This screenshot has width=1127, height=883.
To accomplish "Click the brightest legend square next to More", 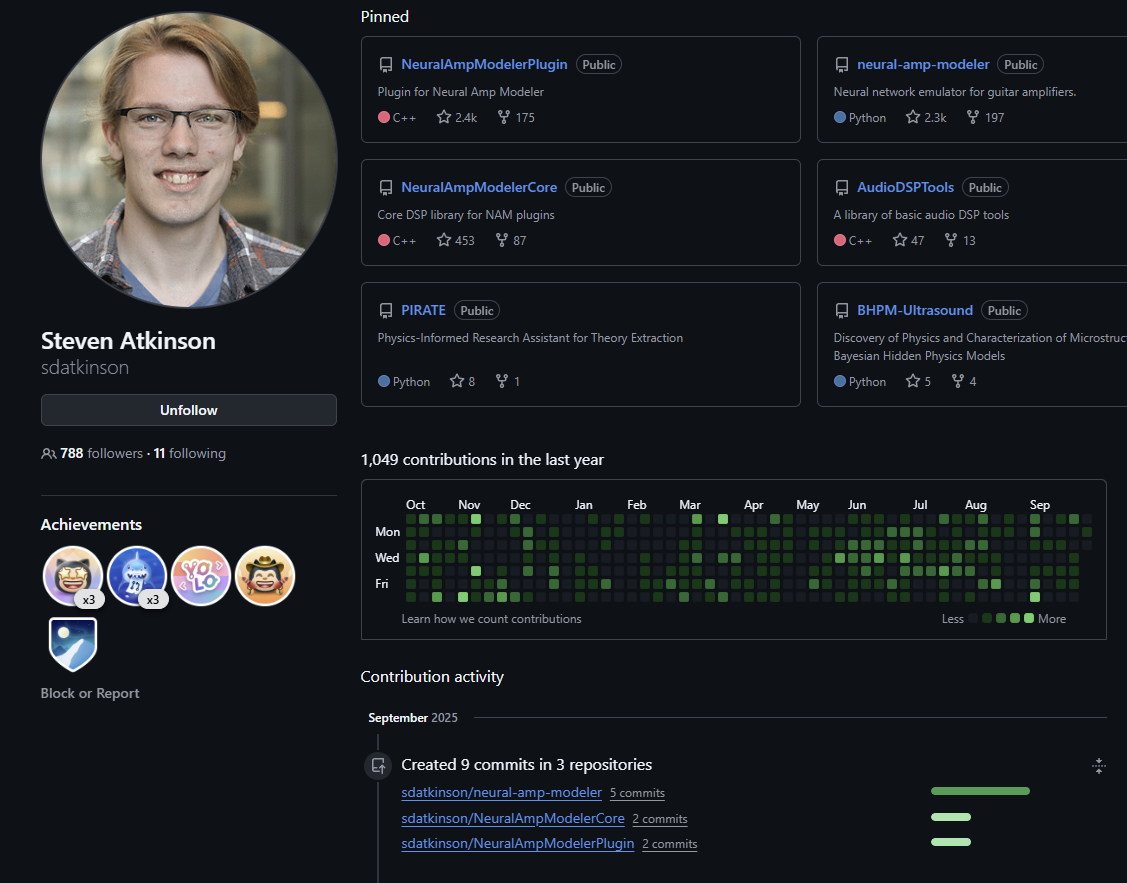I will pos(1029,618).
